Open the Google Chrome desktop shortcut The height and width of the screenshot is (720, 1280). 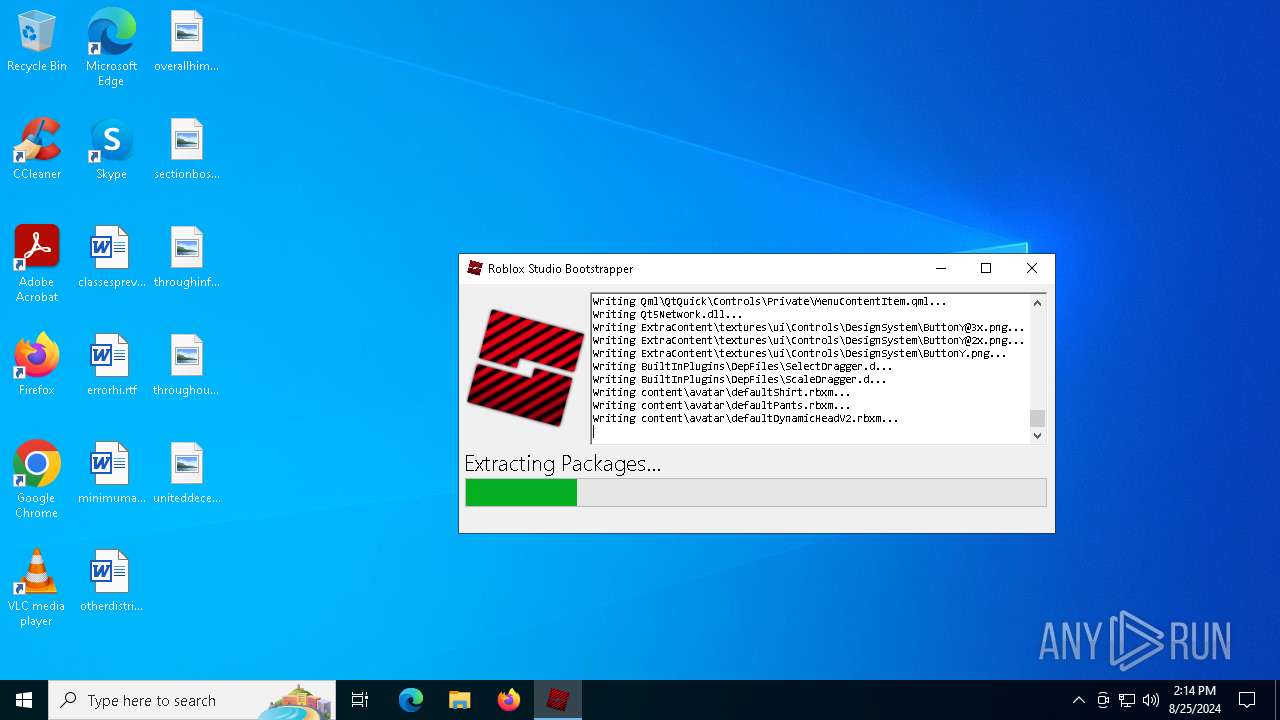37,480
